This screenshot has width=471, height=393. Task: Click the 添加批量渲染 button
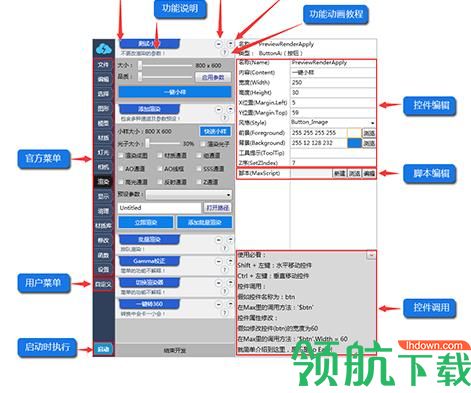[205, 222]
